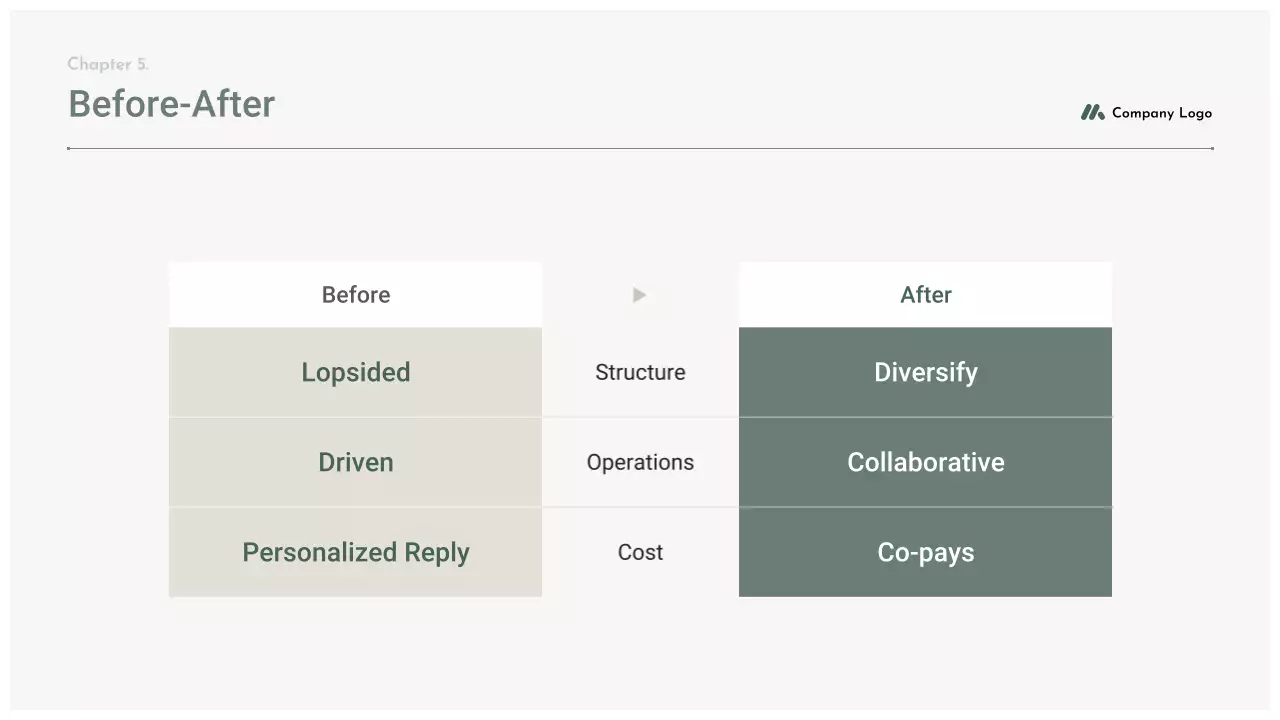Image resolution: width=1280 pixels, height=720 pixels.
Task: Click the Diversify cell
Action: tap(925, 372)
